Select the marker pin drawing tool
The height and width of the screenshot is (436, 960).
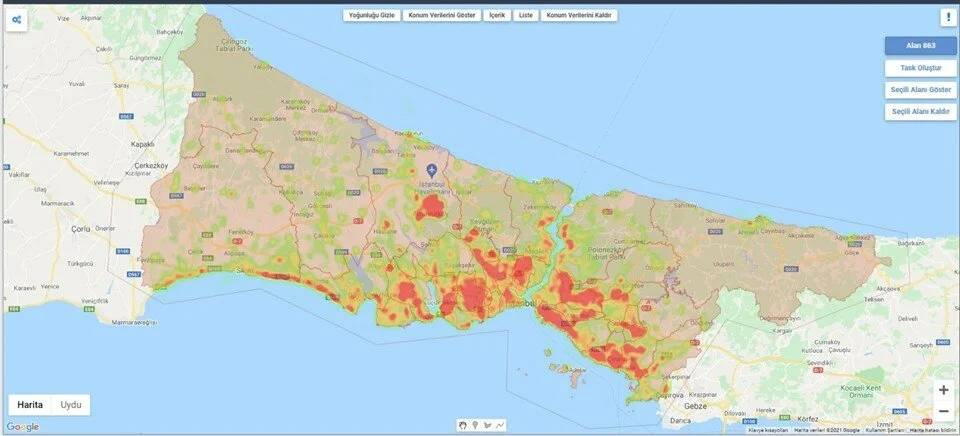tap(474, 425)
